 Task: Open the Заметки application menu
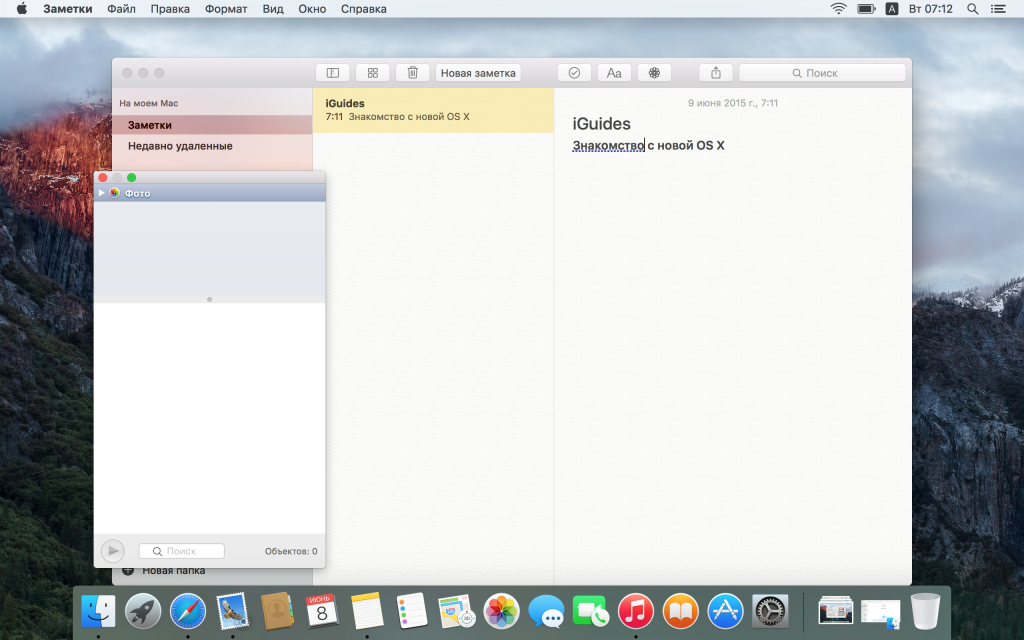tap(68, 8)
